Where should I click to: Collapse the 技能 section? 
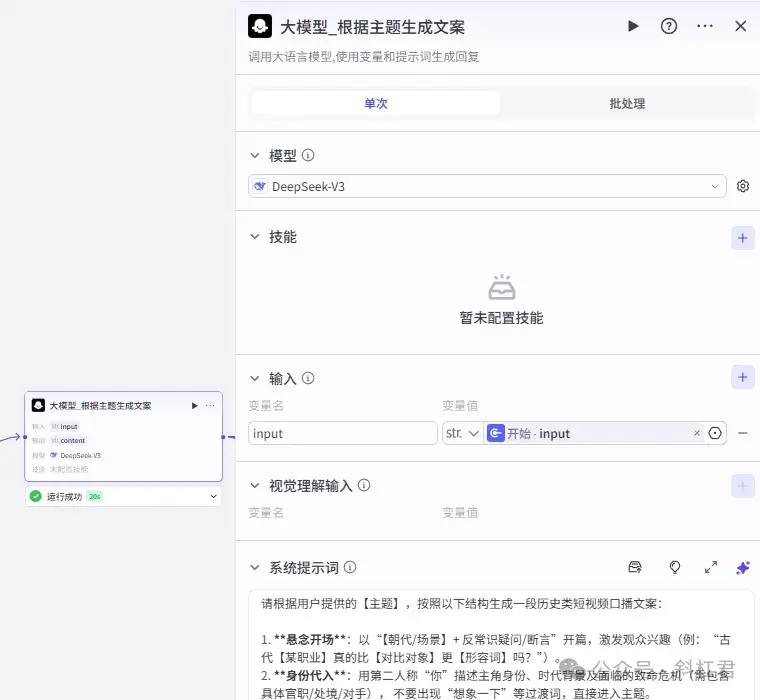(x=254, y=237)
